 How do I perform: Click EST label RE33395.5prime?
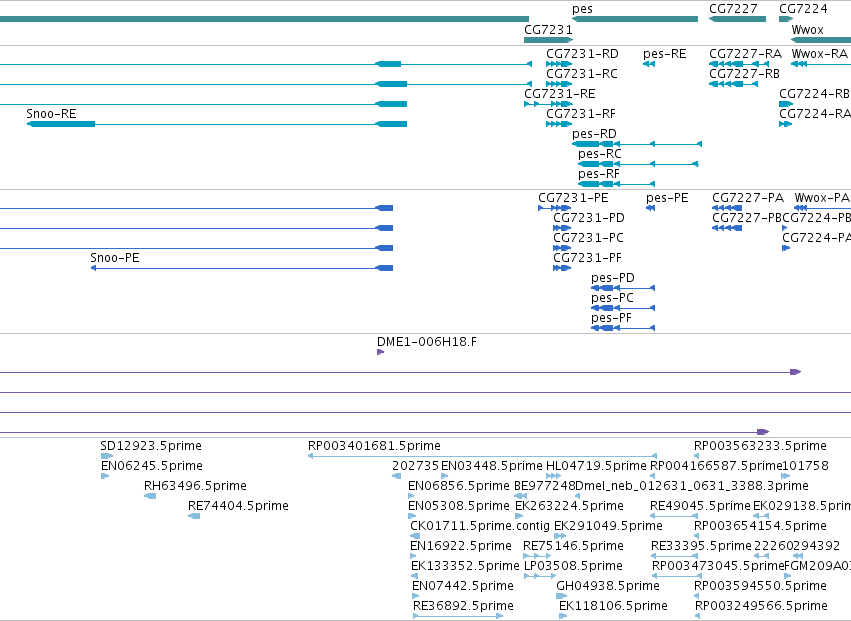click(x=701, y=547)
